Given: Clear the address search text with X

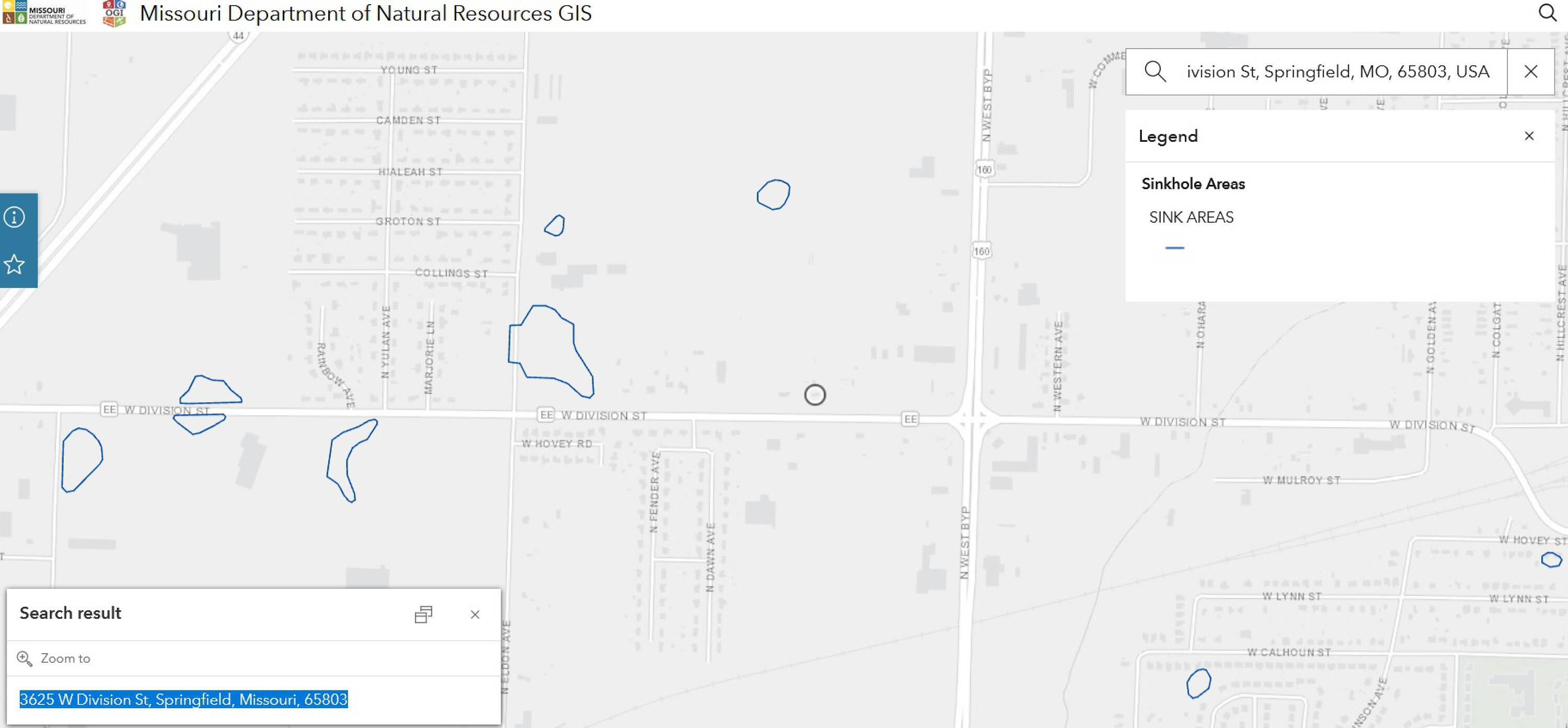Looking at the screenshot, I should (x=1530, y=71).
